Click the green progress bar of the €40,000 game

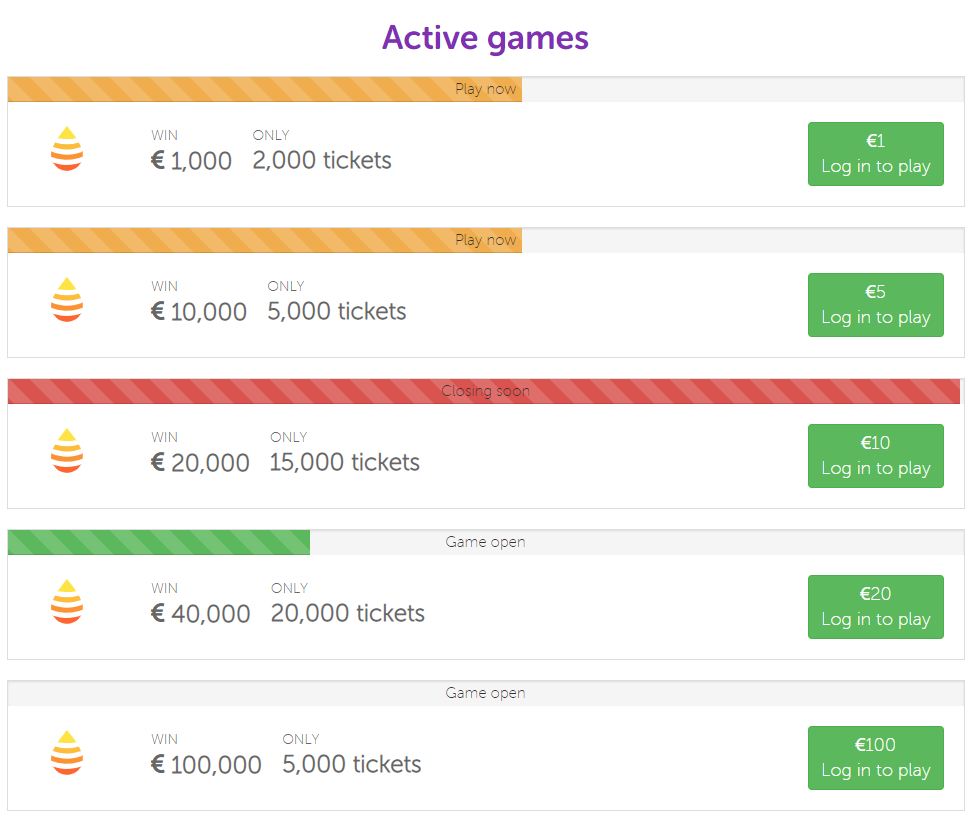point(158,542)
